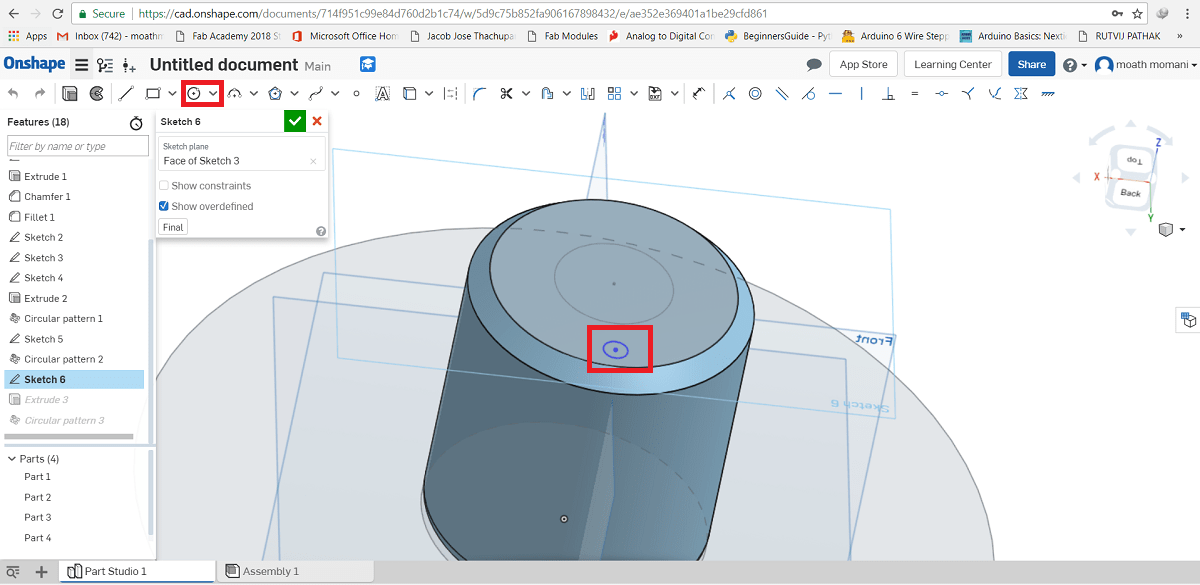
Task: Select the Sketch fillet tool
Action: 480,94
